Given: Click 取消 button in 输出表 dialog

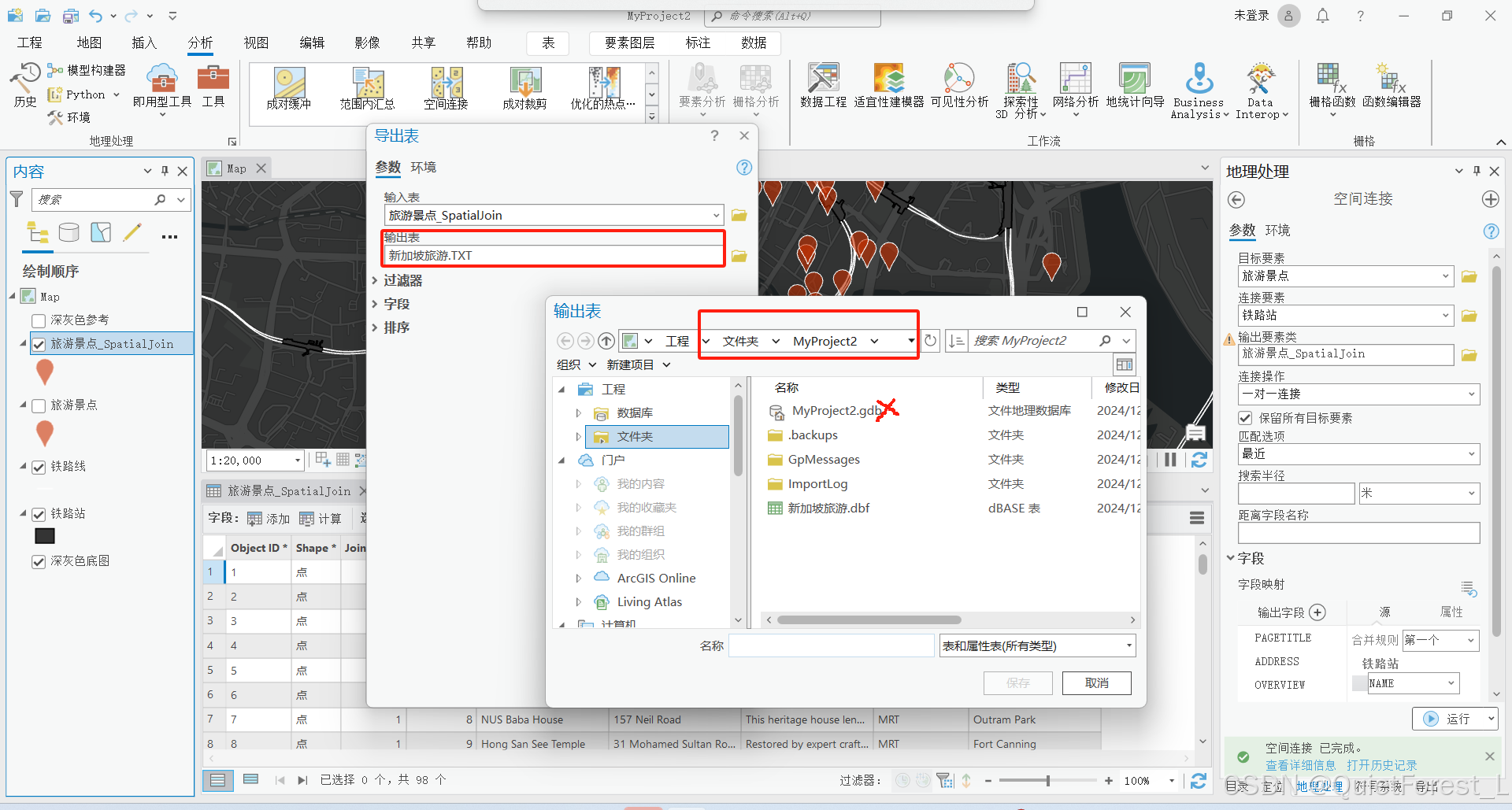Looking at the screenshot, I should click(x=1097, y=683).
